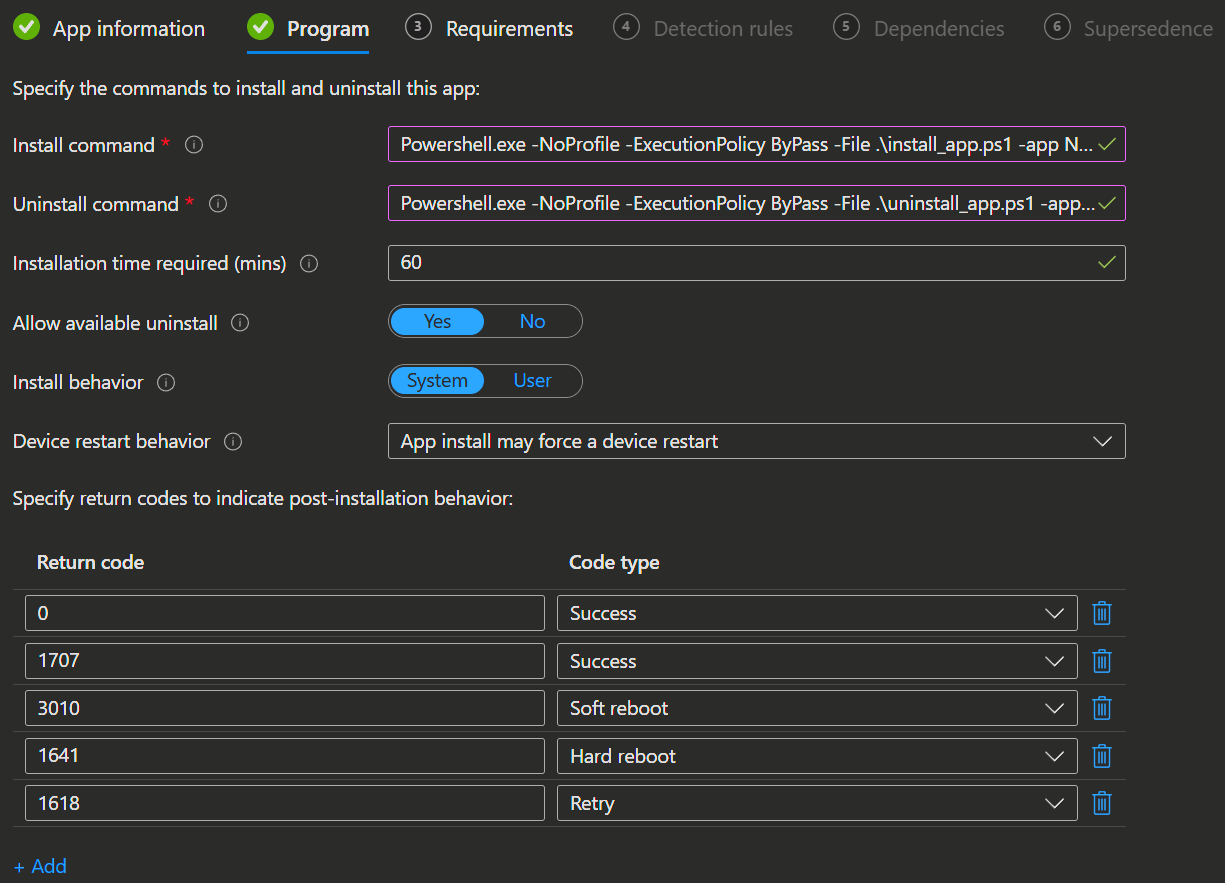Click info icon beside Uninstall command
The image size is (1225, 883).
[218, 204]
